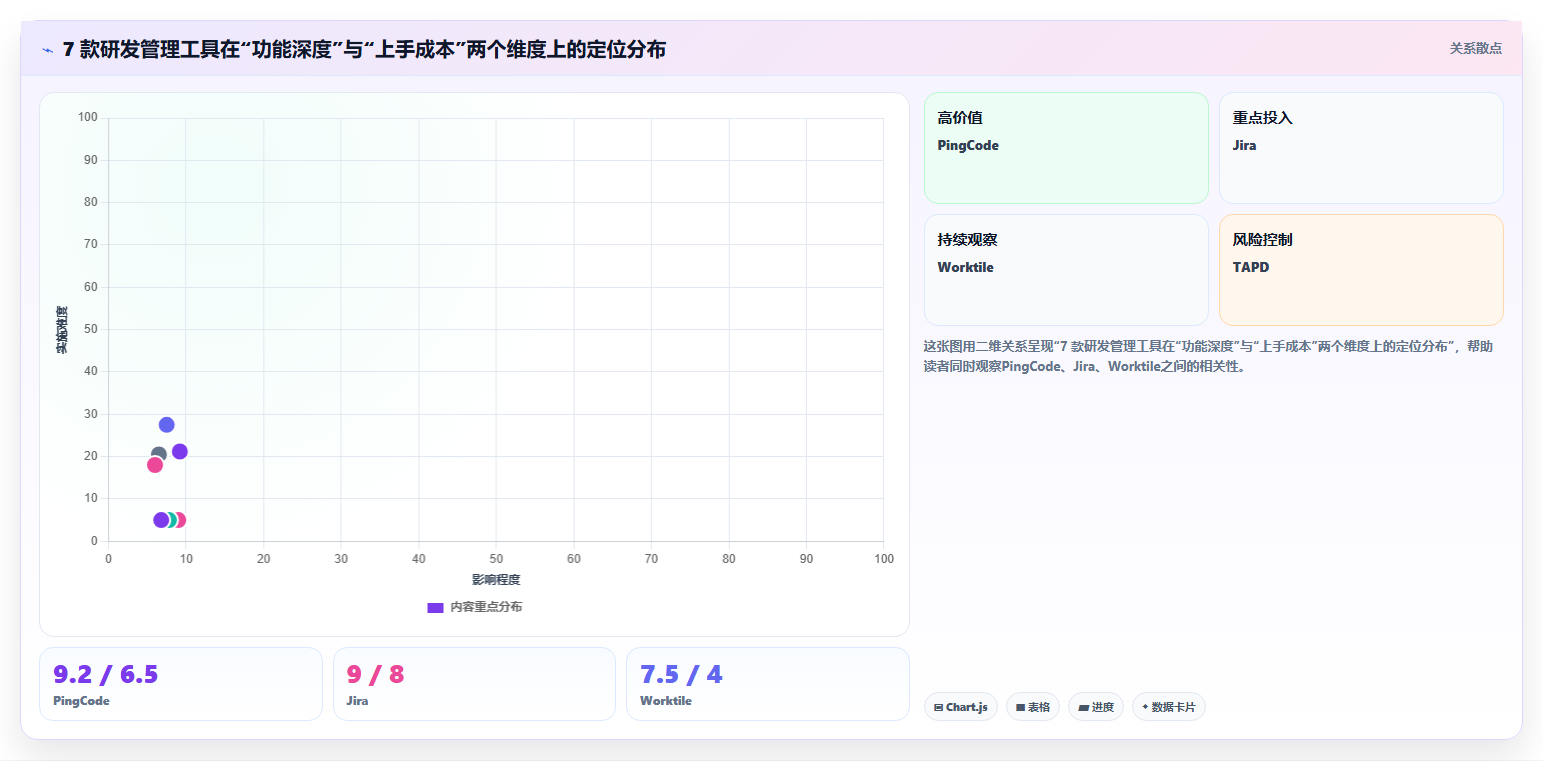Click the 数据卡片 chip
Image resolution: width=1543 pixels, height=761 pixels.
pyautogui.click(x=1169, y=707)
